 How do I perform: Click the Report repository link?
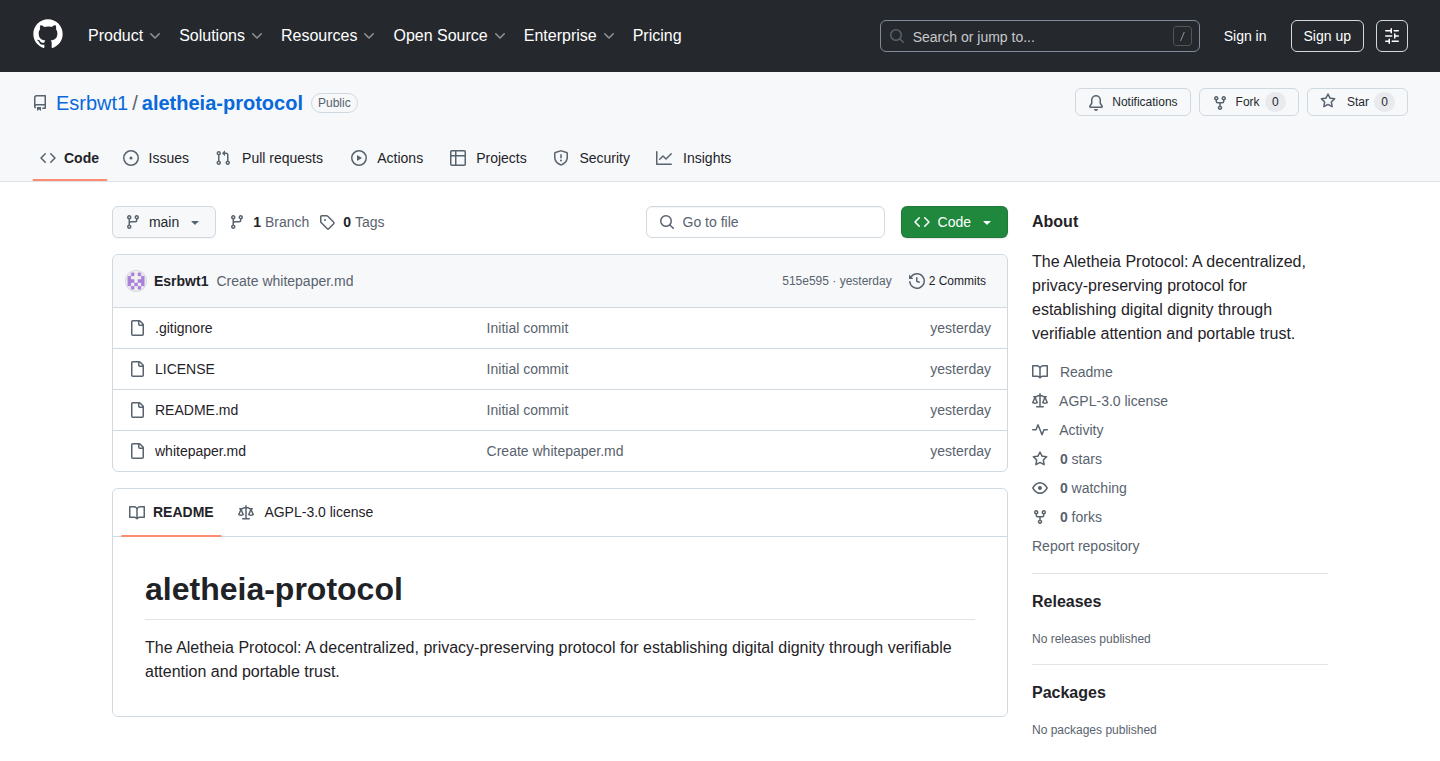point(1086,546)
